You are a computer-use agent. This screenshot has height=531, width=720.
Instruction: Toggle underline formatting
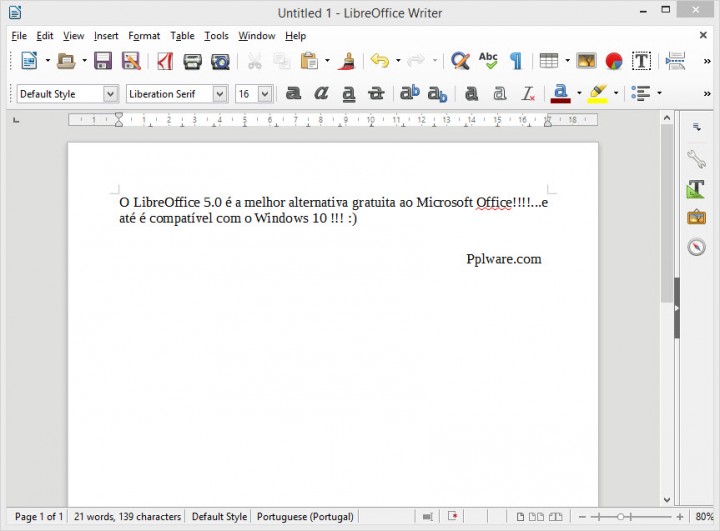point(349,94)
